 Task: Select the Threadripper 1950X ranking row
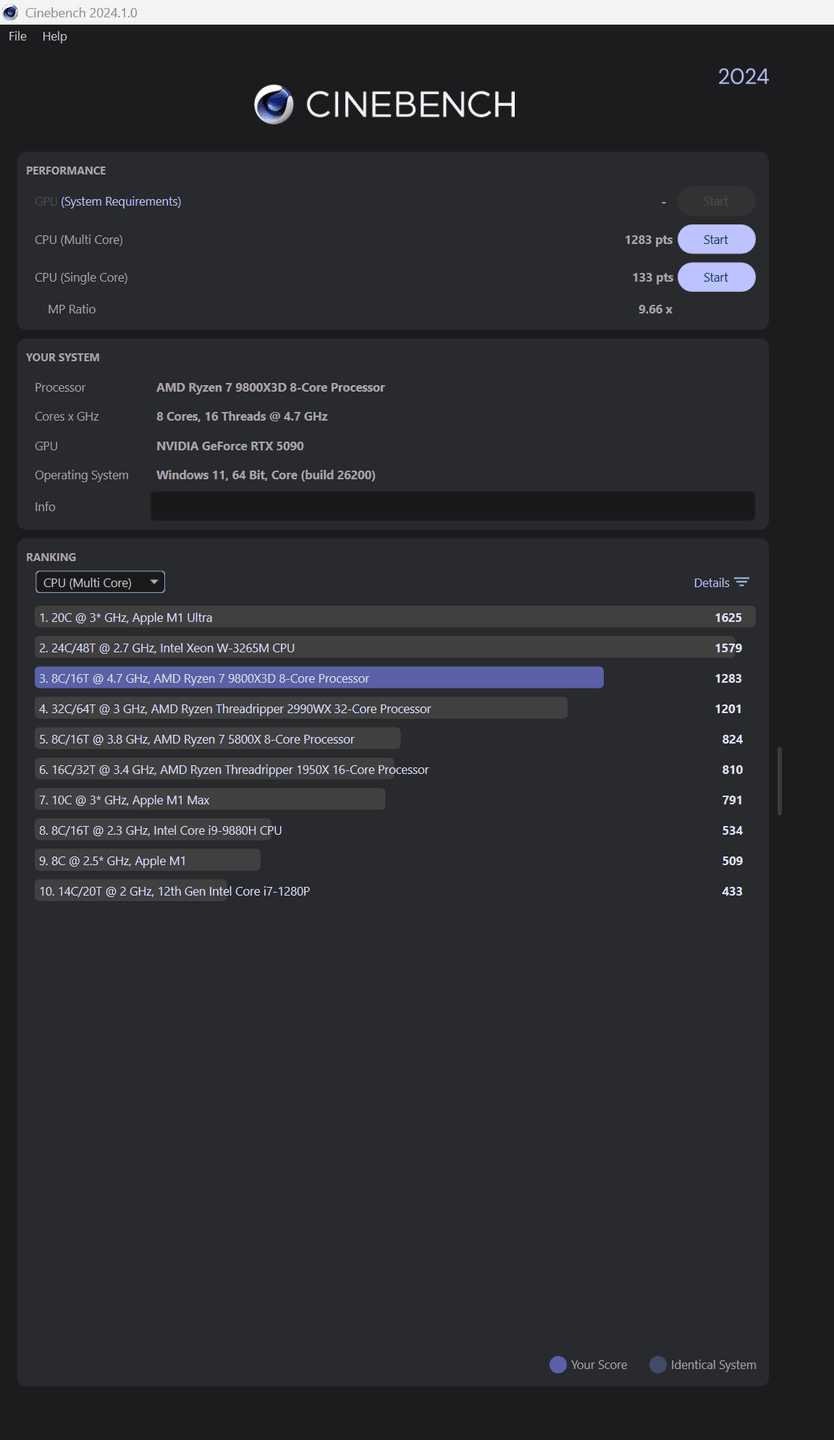click(395, 770)
